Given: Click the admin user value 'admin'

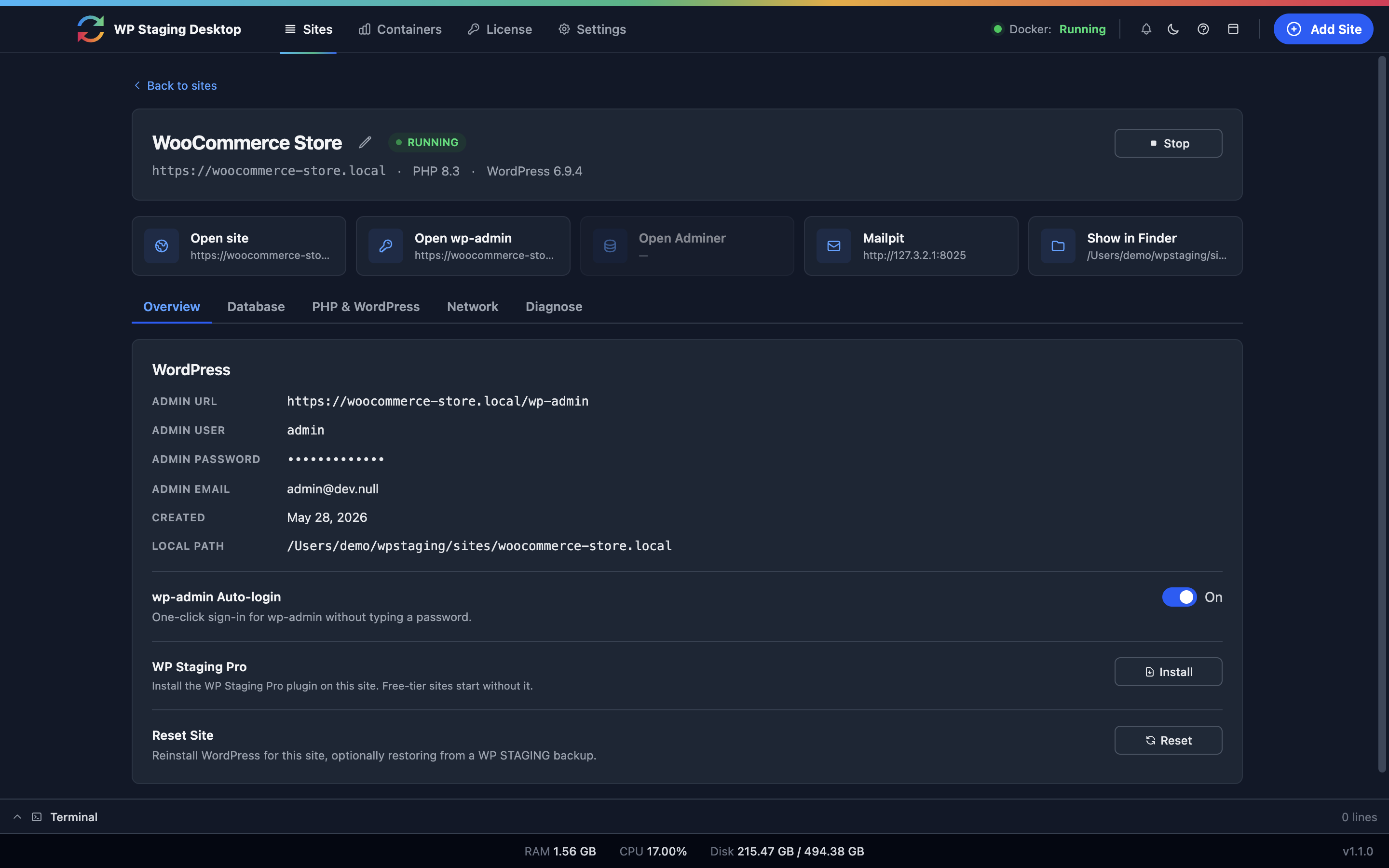Looking at the screenshot, I should tap(305, 430).
